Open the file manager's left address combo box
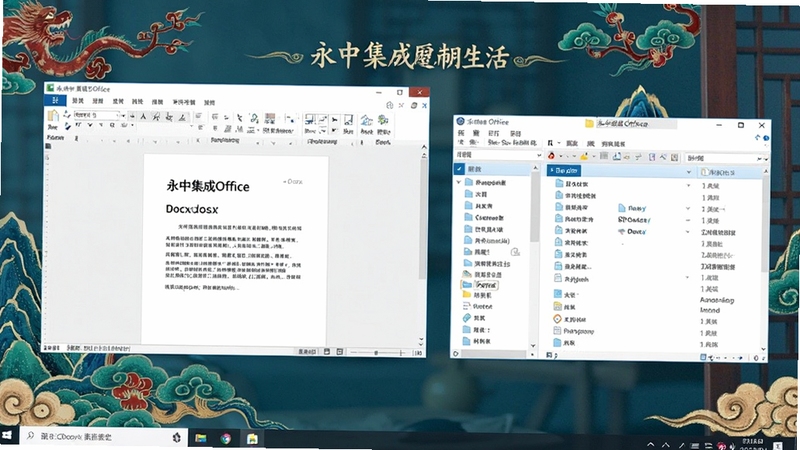The image size is (800, 450). coord(497,155)
